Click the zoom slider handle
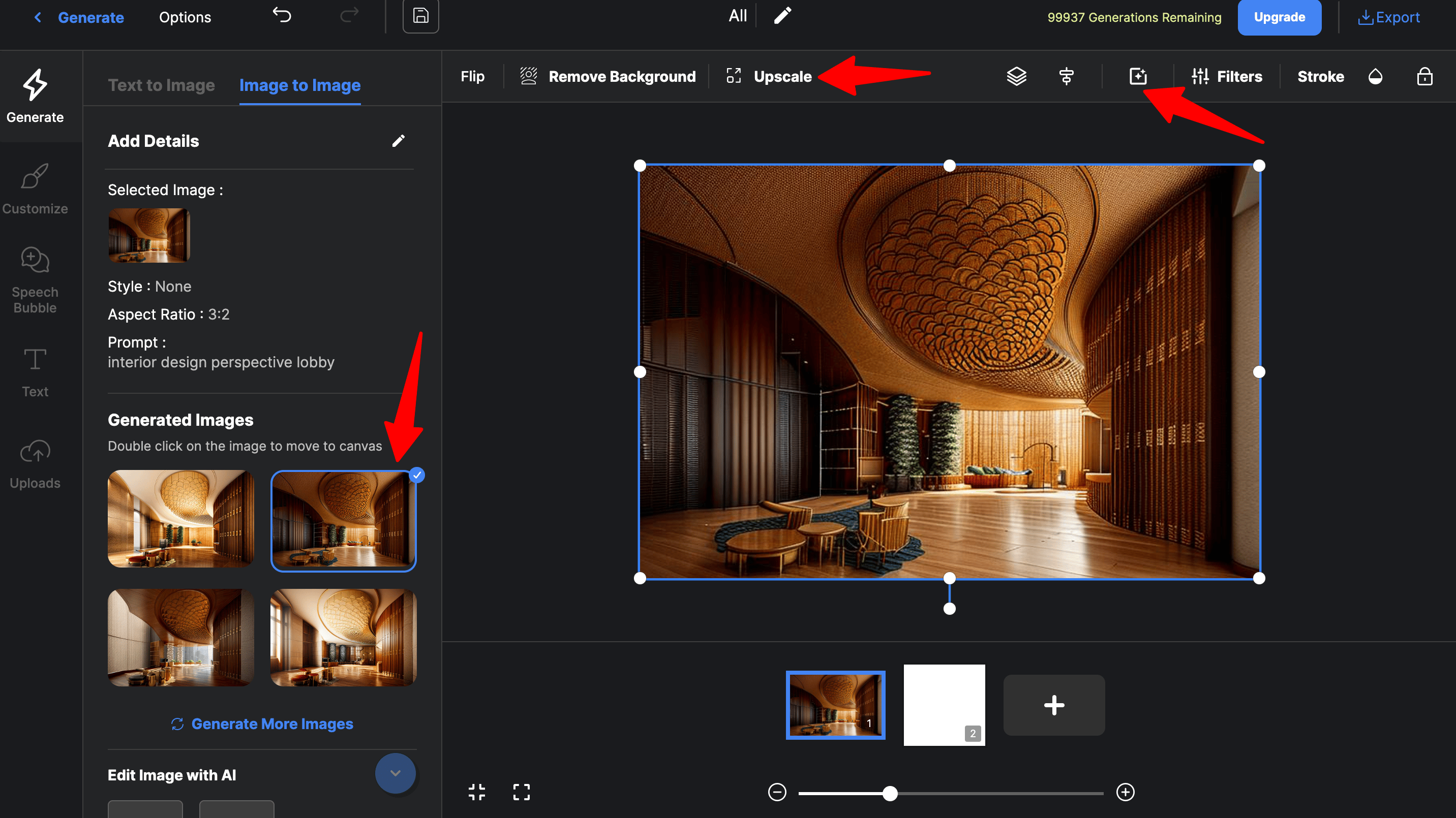The height and width of the screenshot is (818, 1456). (890, 793)
